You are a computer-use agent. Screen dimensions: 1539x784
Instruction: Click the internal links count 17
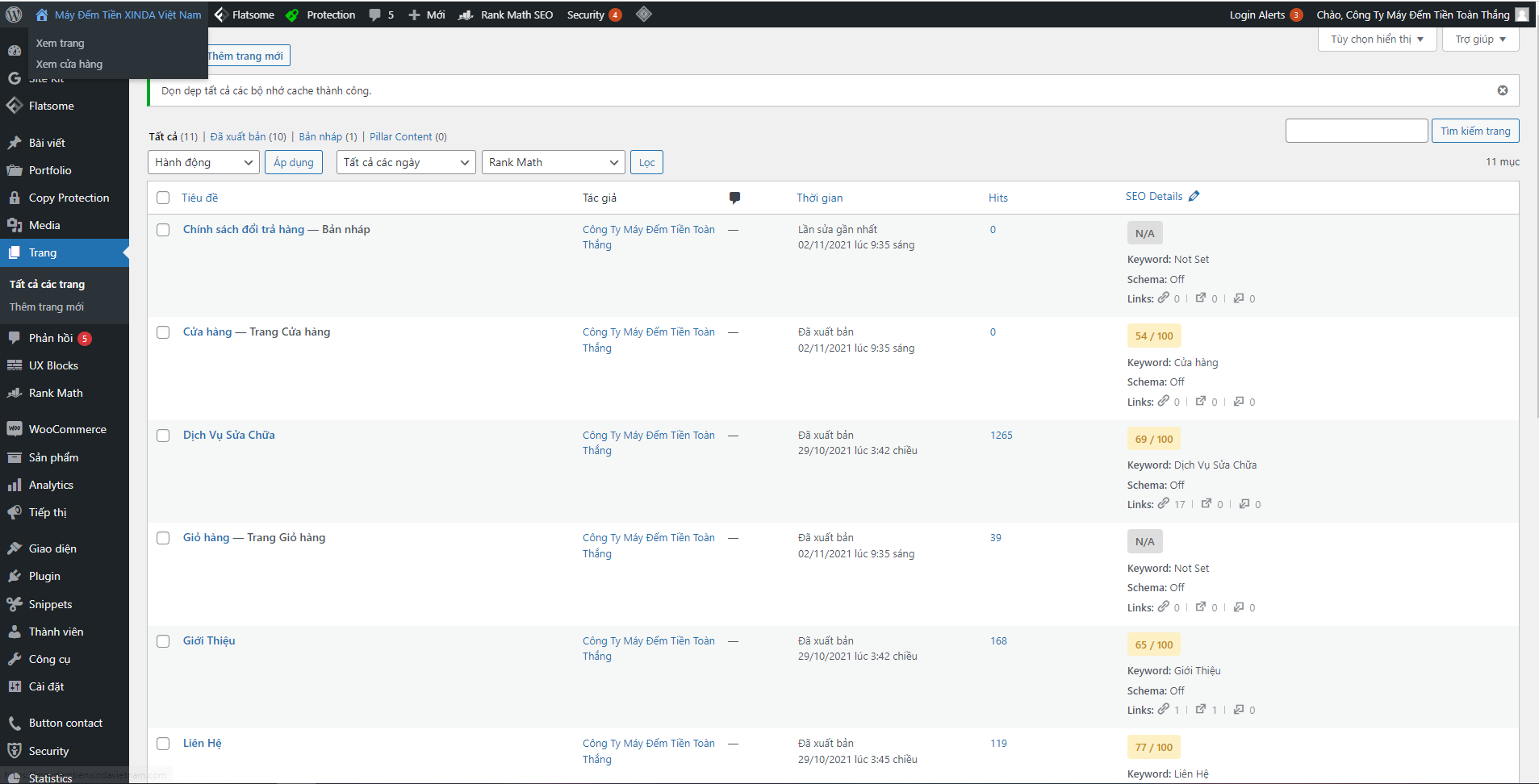pos(1180,505)
